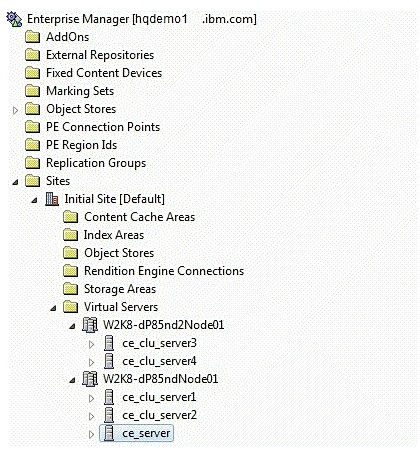Collapse the Sites folder node
Image resolution: width=420 pixels, height=453 pixels.
tap(15, 182)
